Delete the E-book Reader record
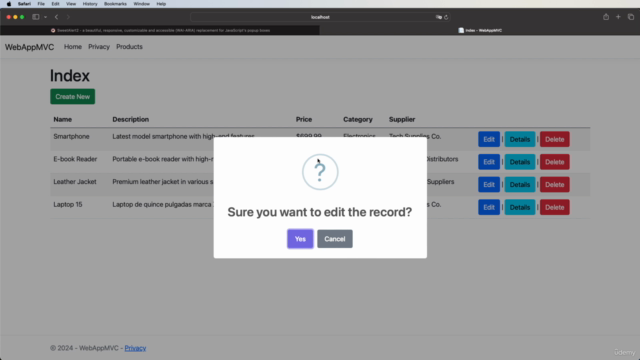The height and width of the screenshot is (360, 640). point(555,162)
